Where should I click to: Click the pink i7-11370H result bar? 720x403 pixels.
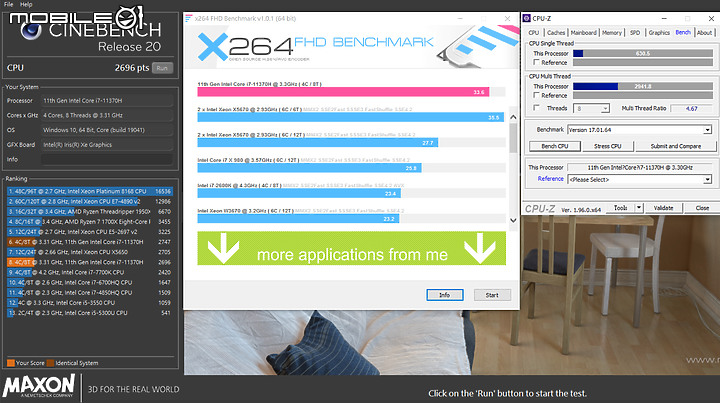tap(343, 92)
